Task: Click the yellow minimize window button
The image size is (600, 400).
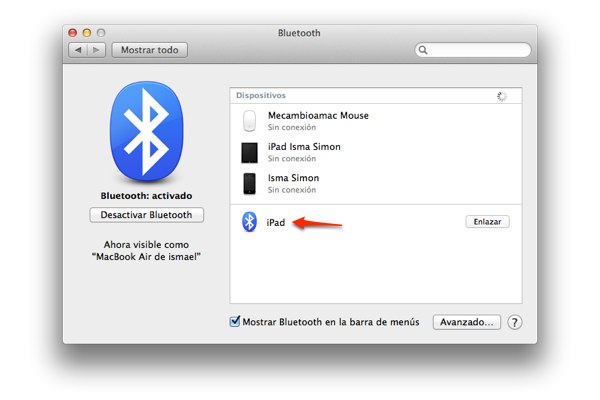Action: click(x=87, y=33)
